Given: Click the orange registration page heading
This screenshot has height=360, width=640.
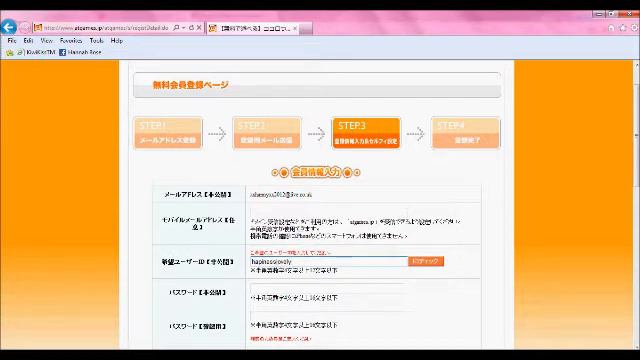Looking at the screenshot, I should click(x=191, y=85).
